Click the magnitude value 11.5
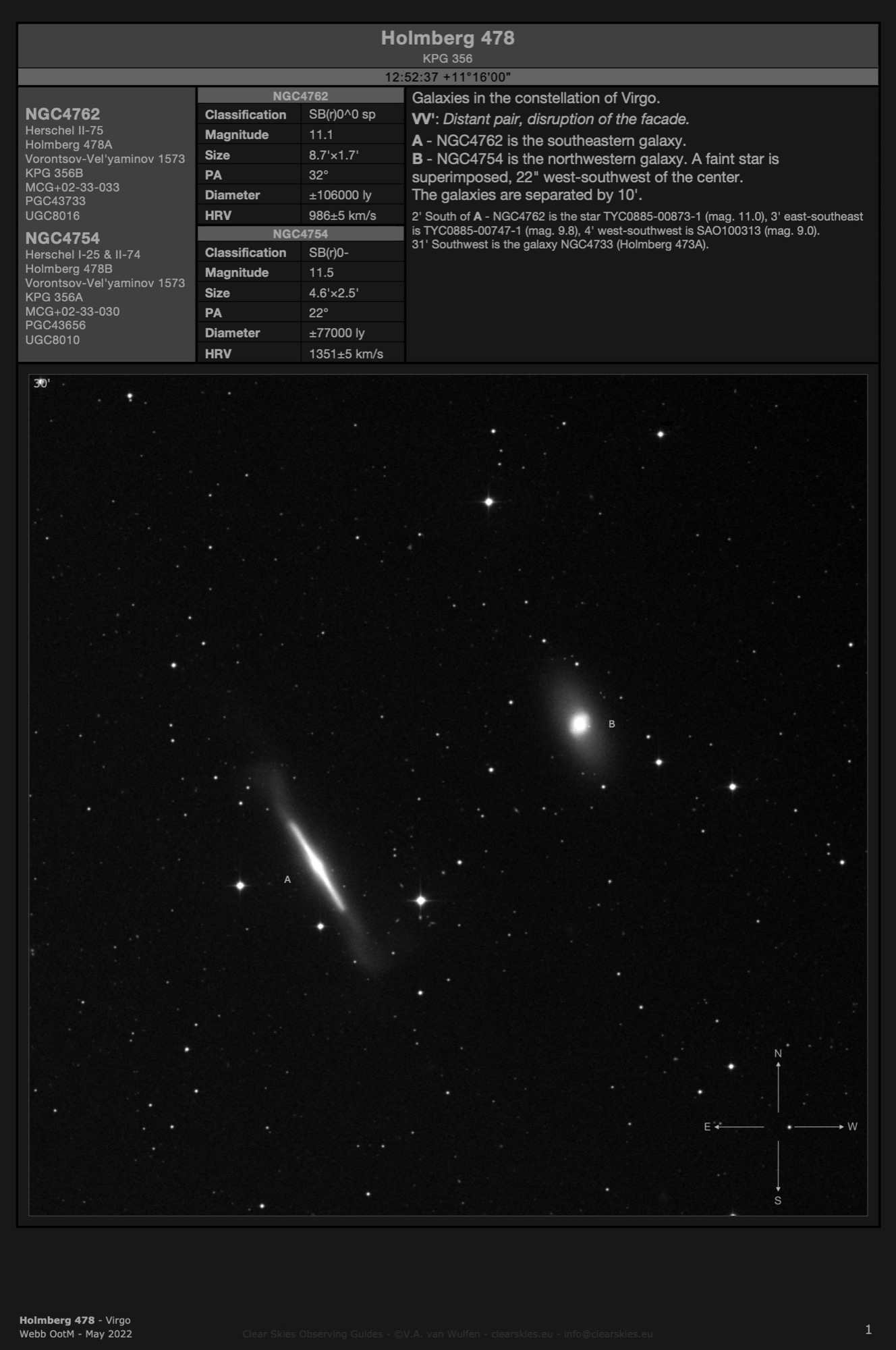 click(321, 272)
